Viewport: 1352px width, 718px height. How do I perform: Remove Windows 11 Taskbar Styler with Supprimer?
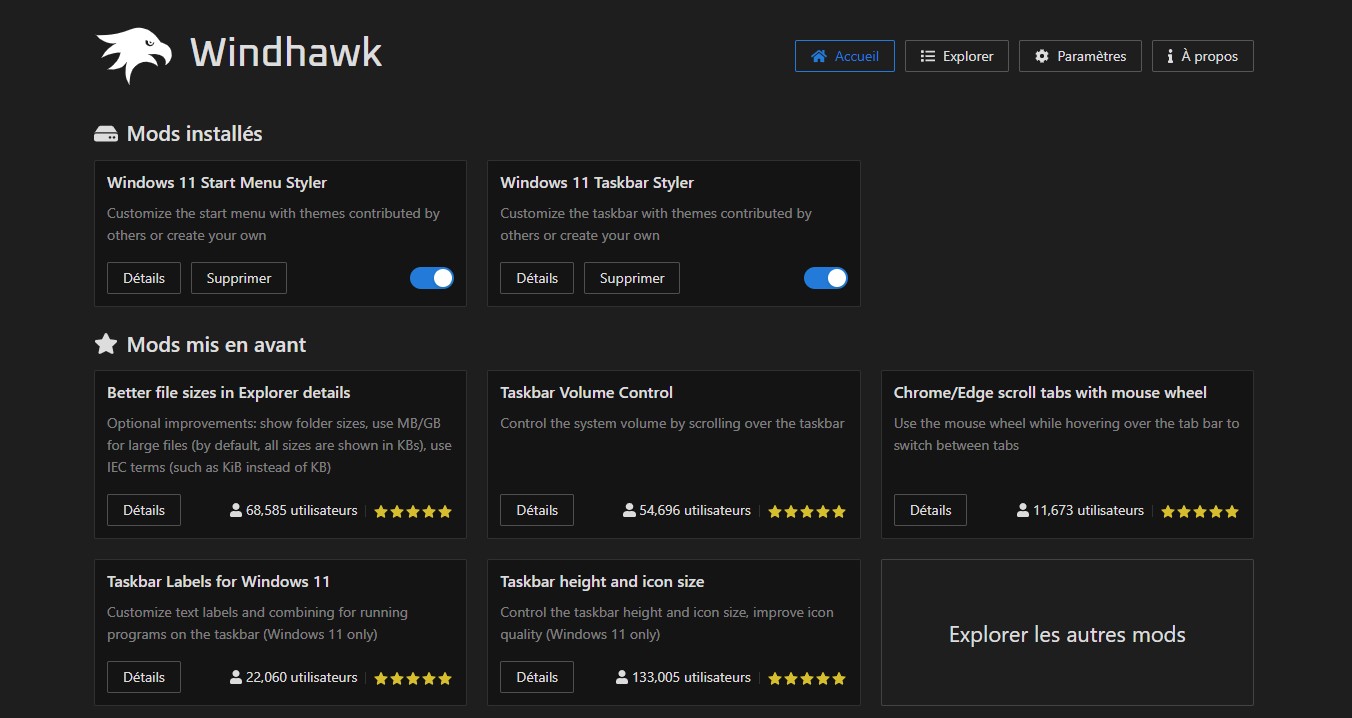point(632,278)
